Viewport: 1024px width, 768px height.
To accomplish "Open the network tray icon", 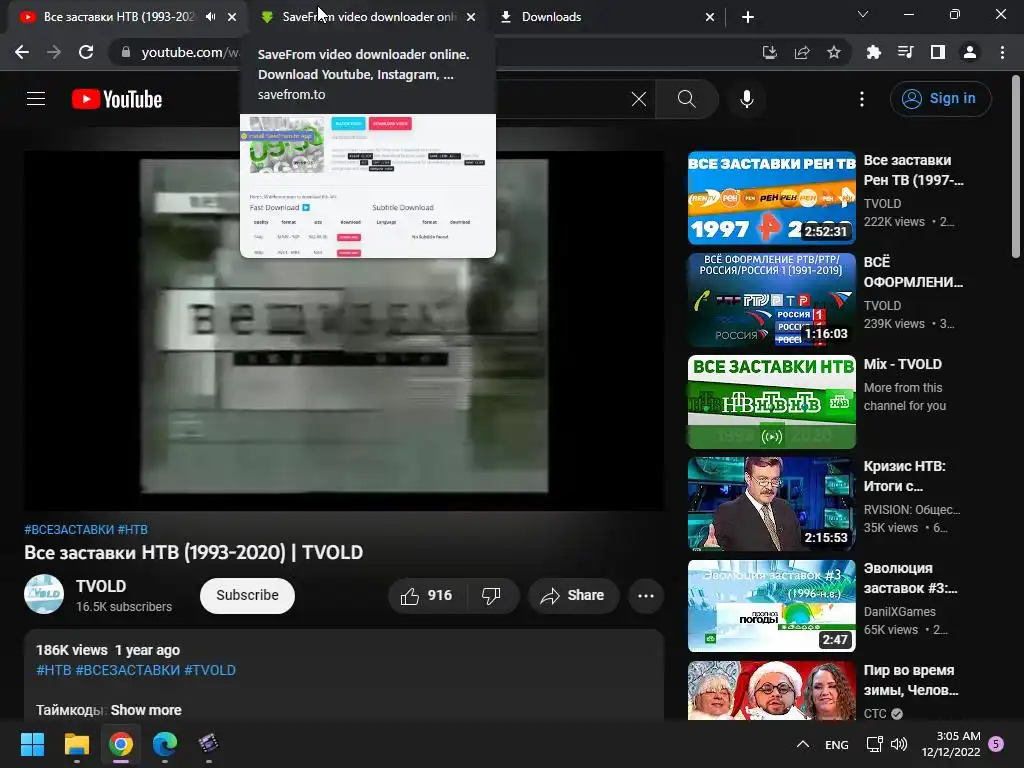I will (x=874, y=744).
